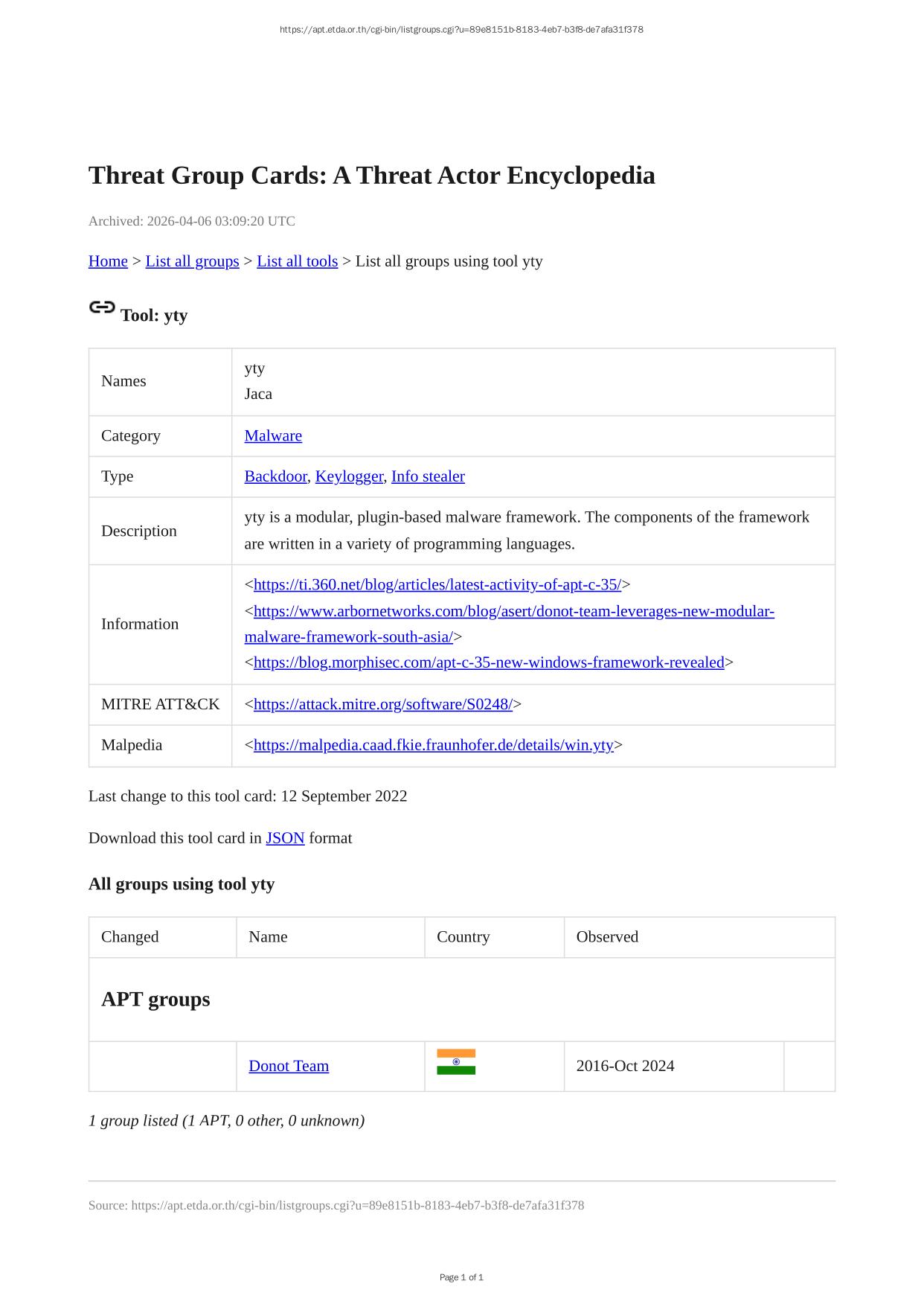
Task: Open the Malpedia win.yty link
Action: 433,745
